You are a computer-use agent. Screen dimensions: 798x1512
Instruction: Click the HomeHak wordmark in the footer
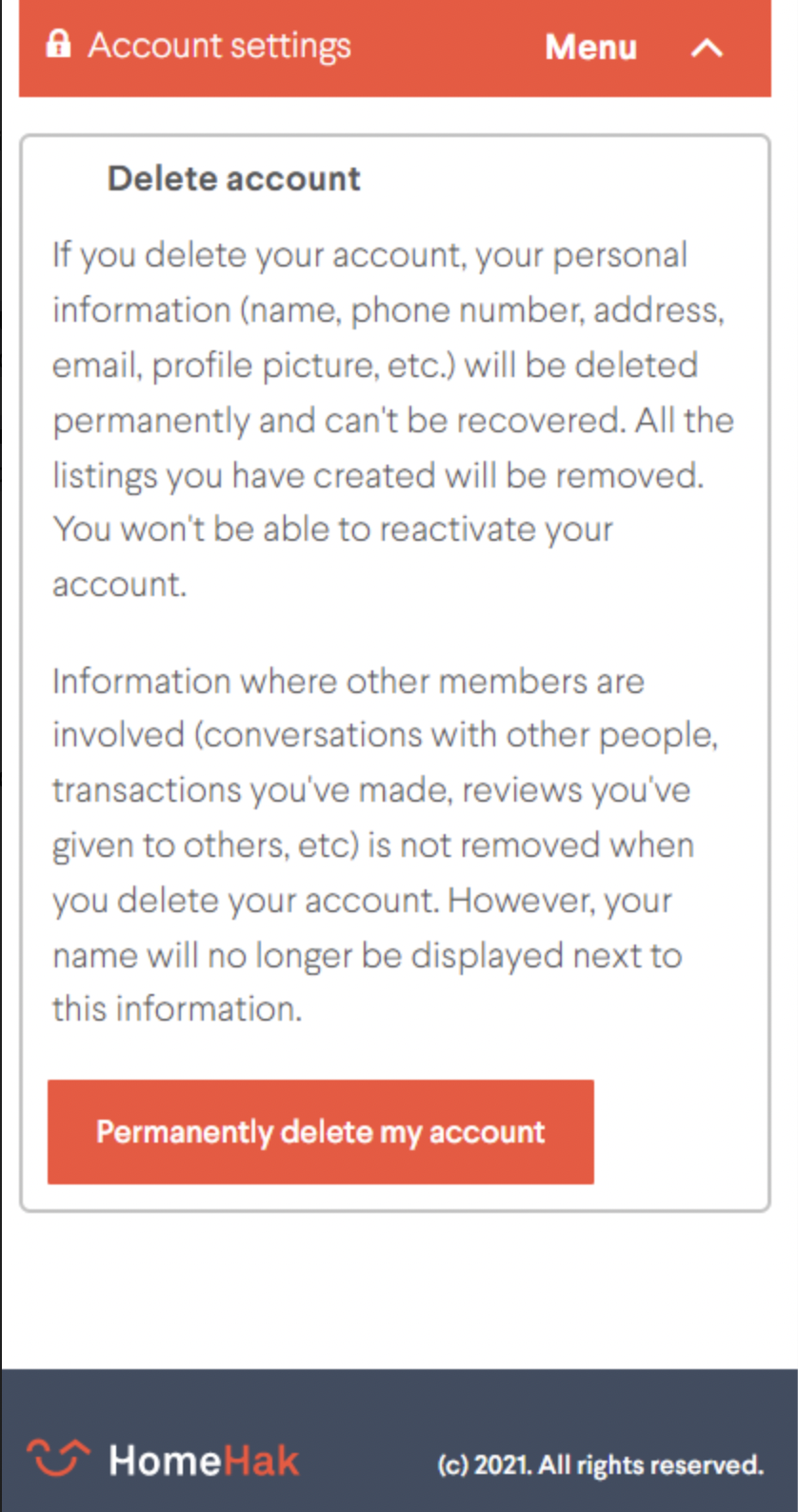pos(204,1461)
